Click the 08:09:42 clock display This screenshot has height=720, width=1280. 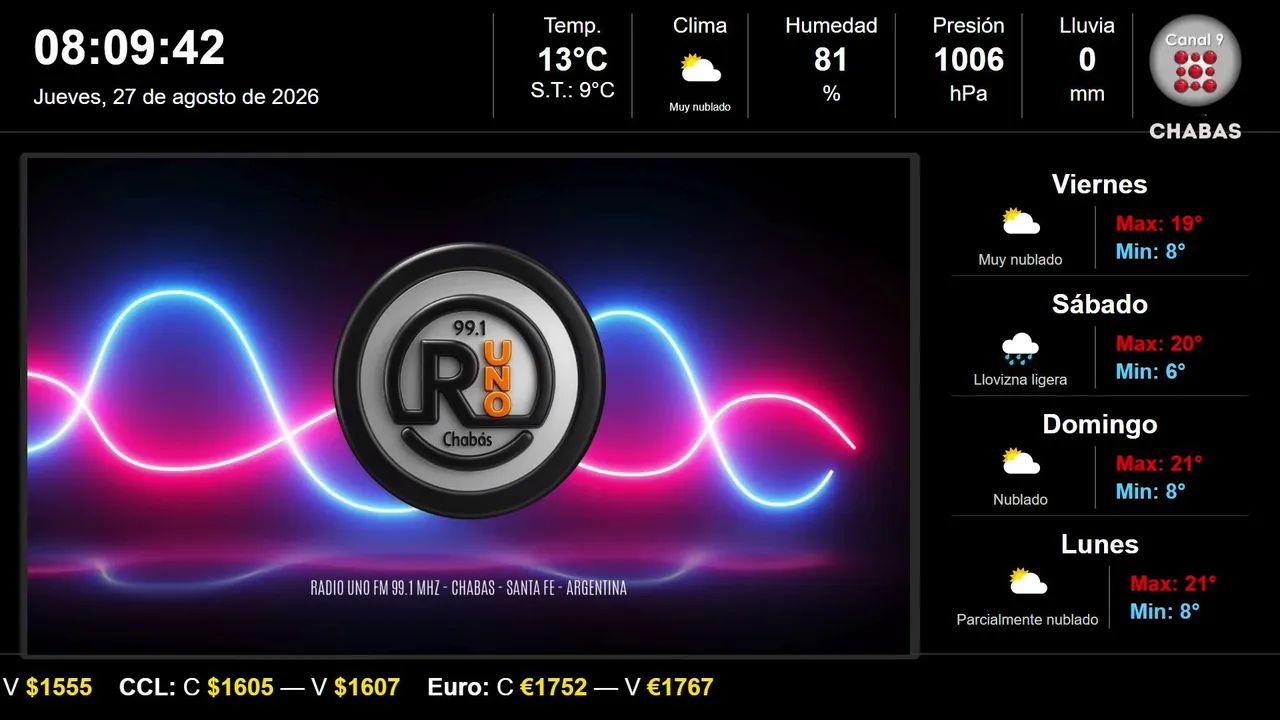[130, 47]
